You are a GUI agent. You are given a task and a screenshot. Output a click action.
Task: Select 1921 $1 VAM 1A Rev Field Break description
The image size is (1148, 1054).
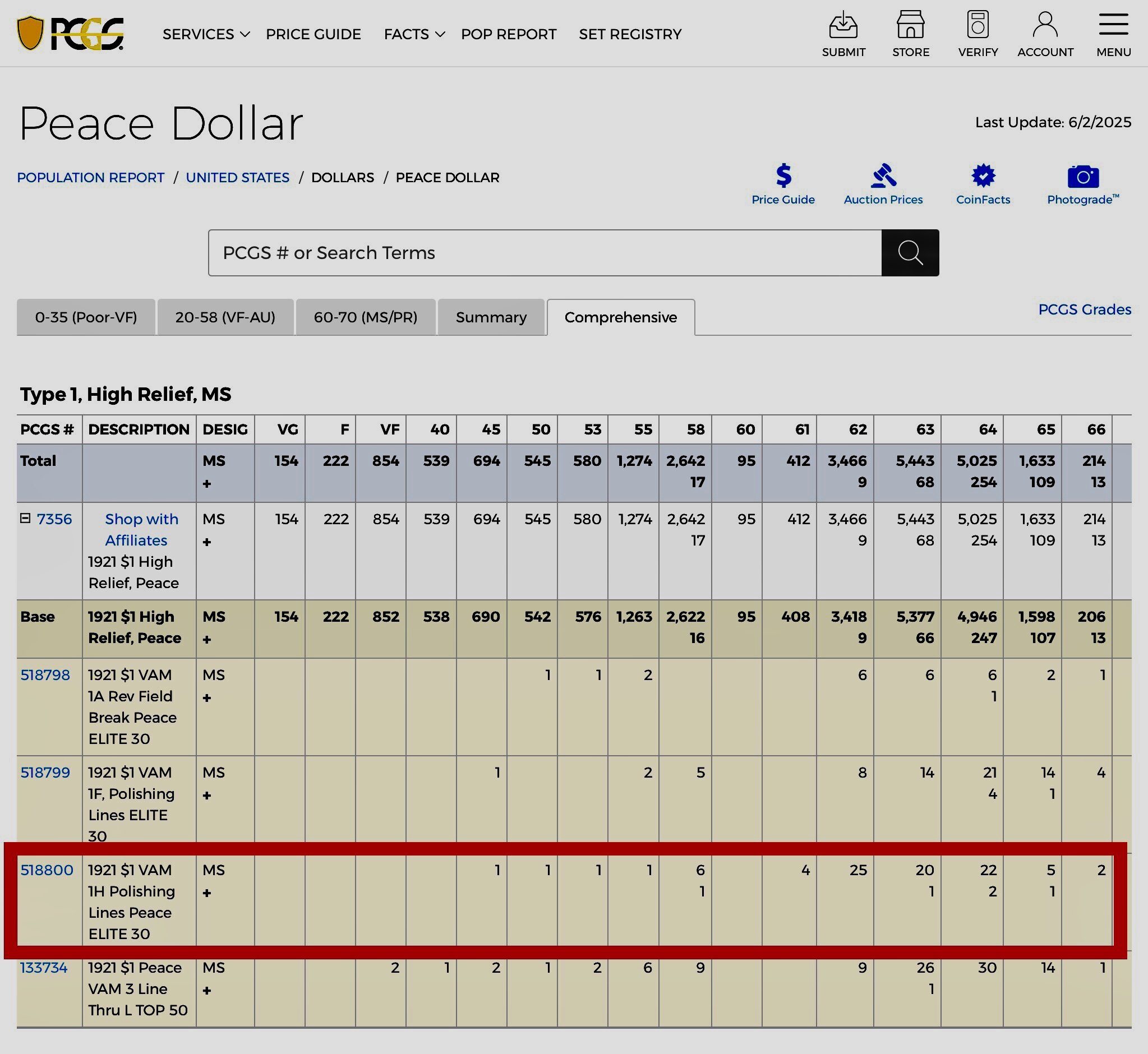coord(132,706)
